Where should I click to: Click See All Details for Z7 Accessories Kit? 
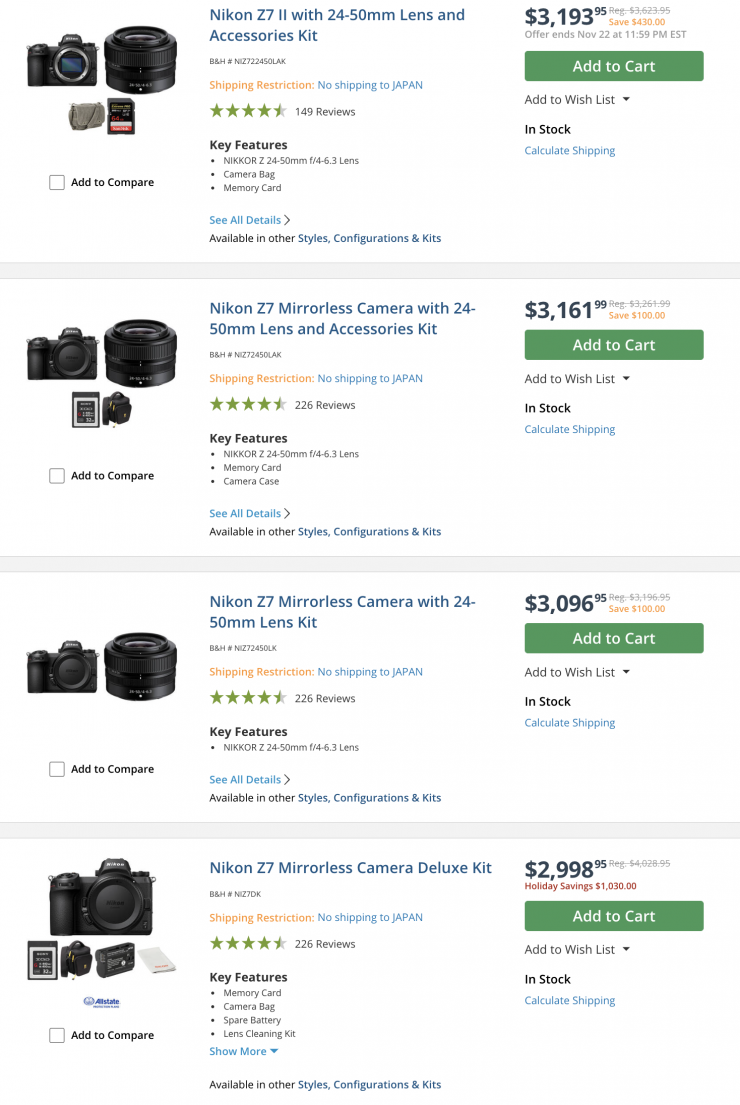[245, 514]
